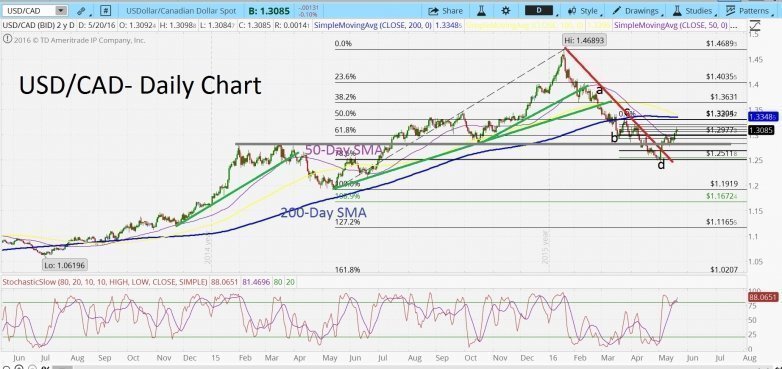Click the 38.2% Fibonacci level label
Viewport: 782px width, 369px height.
pos(345,97)
